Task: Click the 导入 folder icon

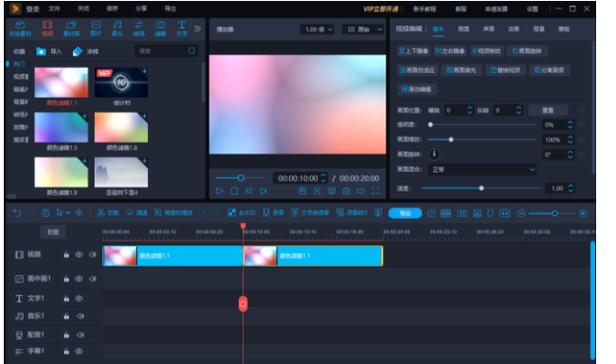Action: [x=41, y=51]
